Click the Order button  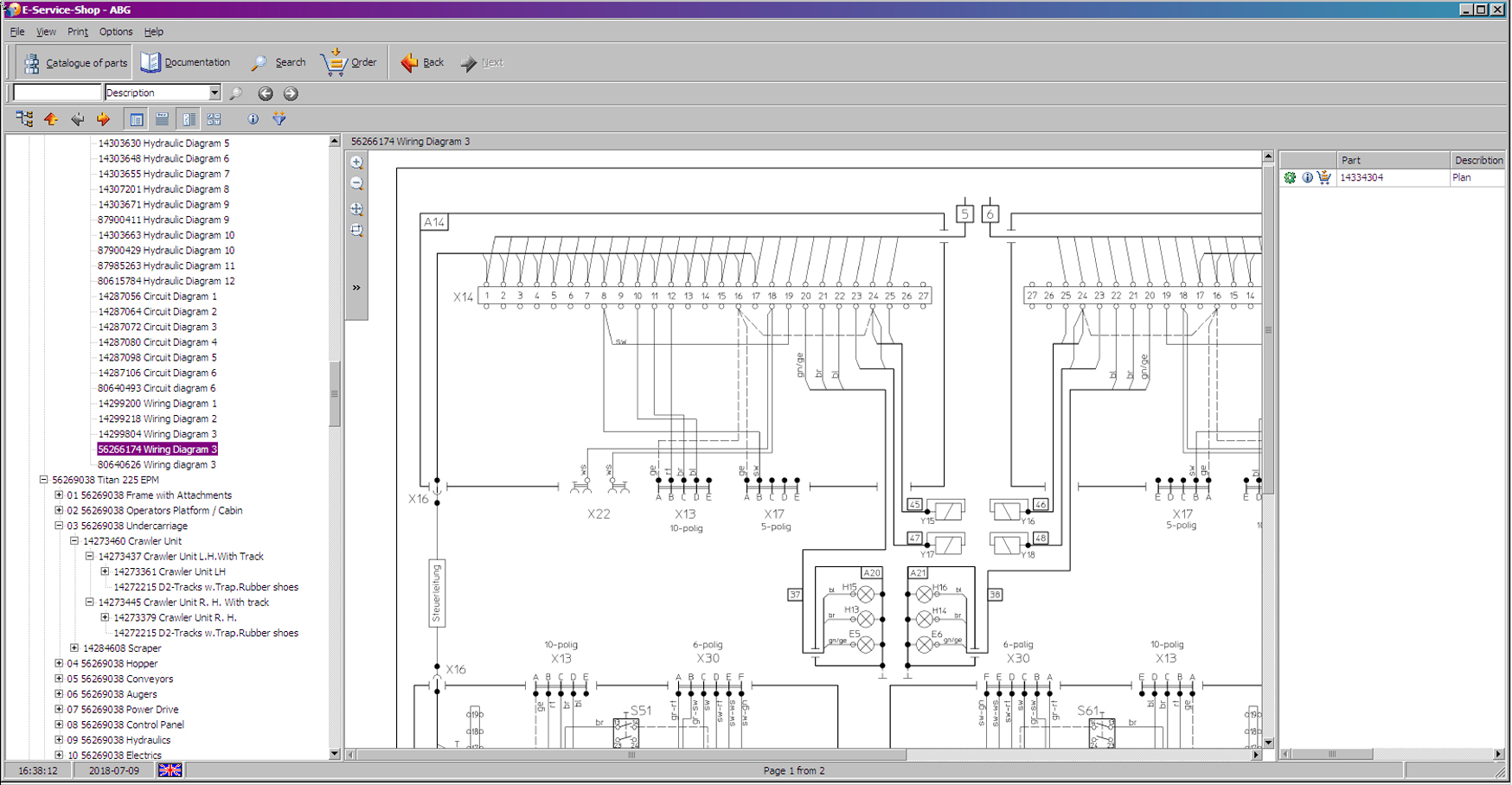click(349, 62)
